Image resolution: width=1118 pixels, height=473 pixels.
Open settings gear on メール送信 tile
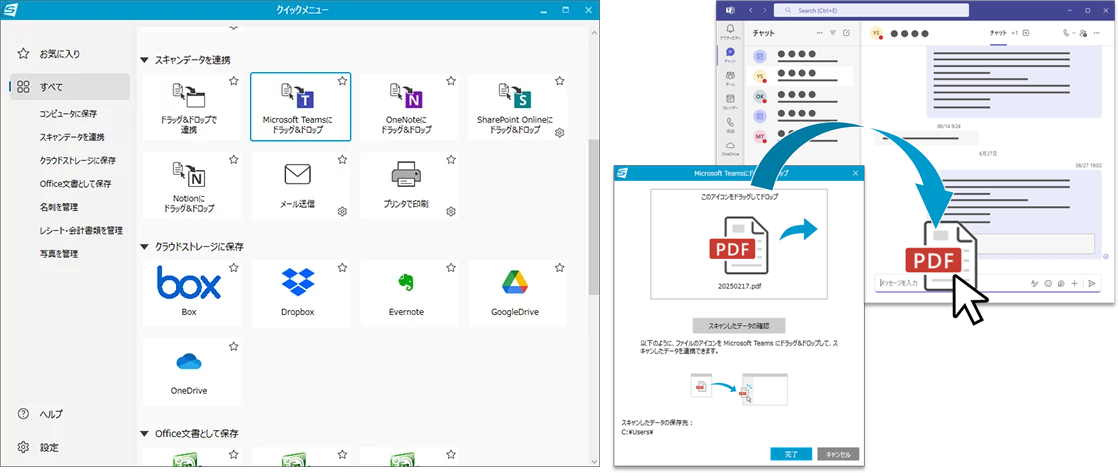[342, 211]
